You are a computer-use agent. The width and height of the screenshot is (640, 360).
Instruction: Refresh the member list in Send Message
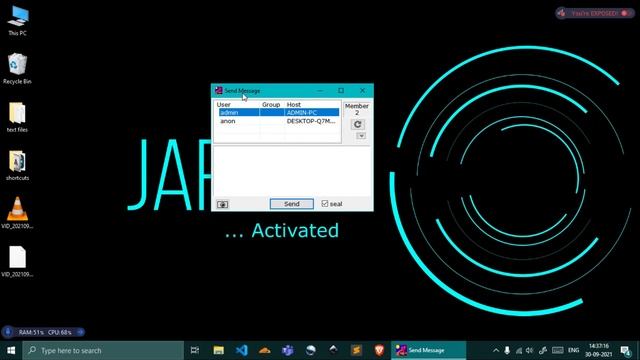[358, 124]
